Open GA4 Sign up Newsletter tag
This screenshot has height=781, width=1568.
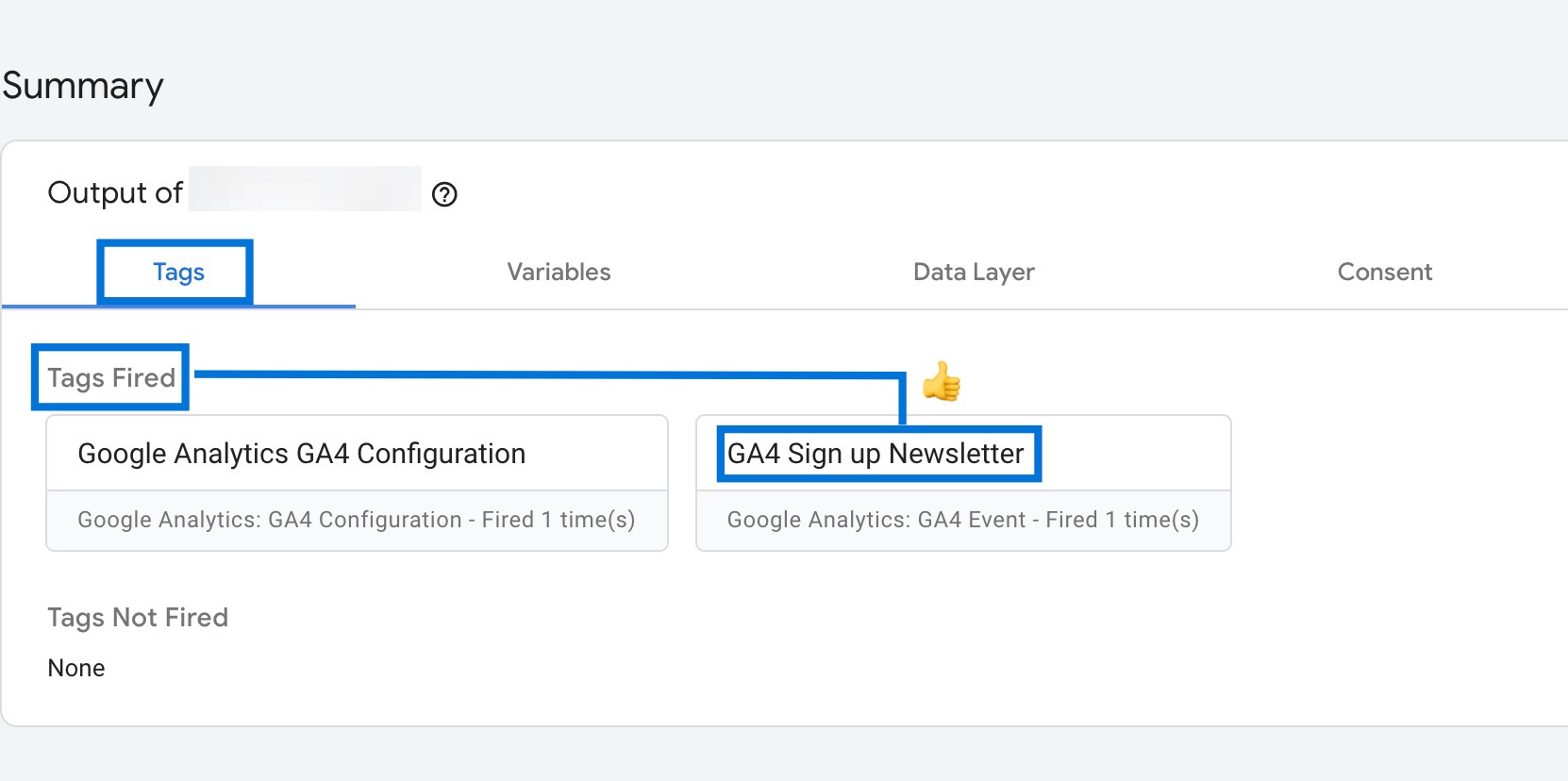click(963, 483)
